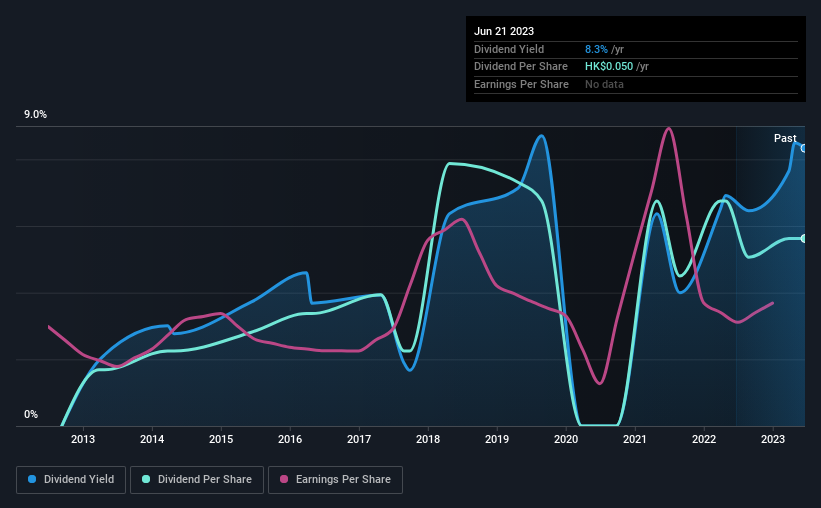
Task: Click the Jun 21 2023 tooltip date header
Action: 504,31
